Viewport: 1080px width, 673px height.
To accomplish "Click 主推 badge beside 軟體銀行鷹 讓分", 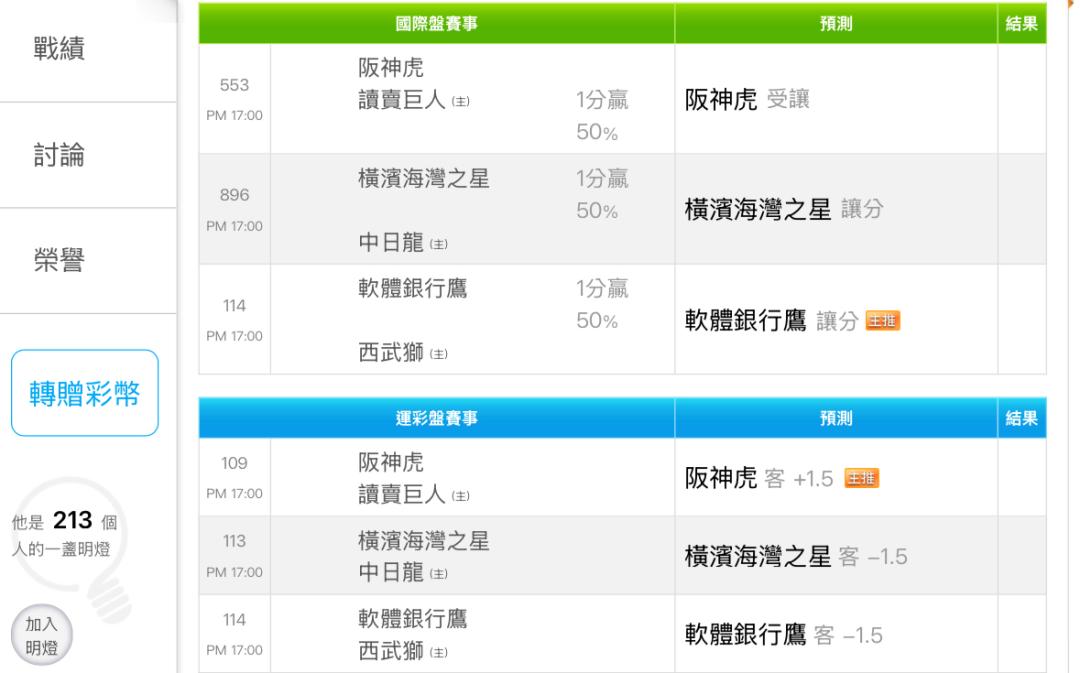I will point(882,321).
